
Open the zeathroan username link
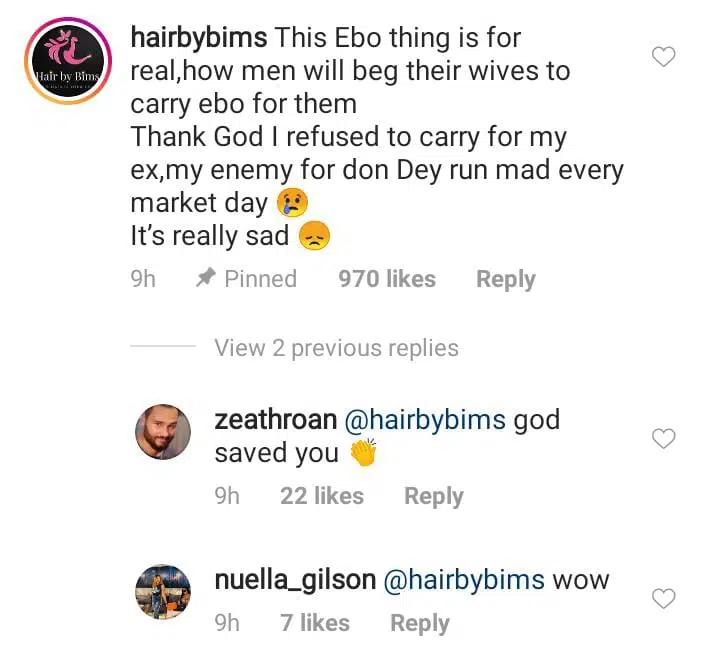(275, 420)
